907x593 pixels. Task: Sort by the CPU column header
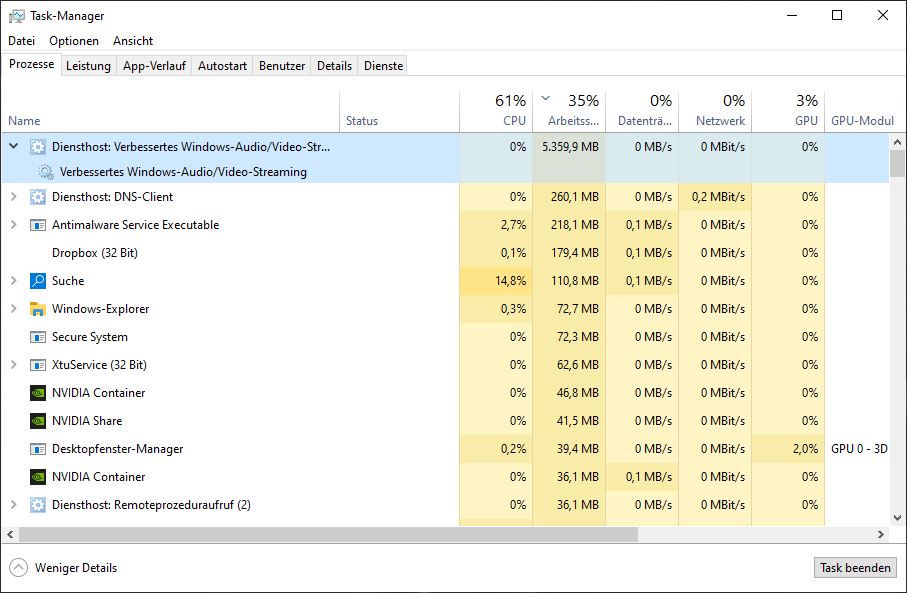496,112
